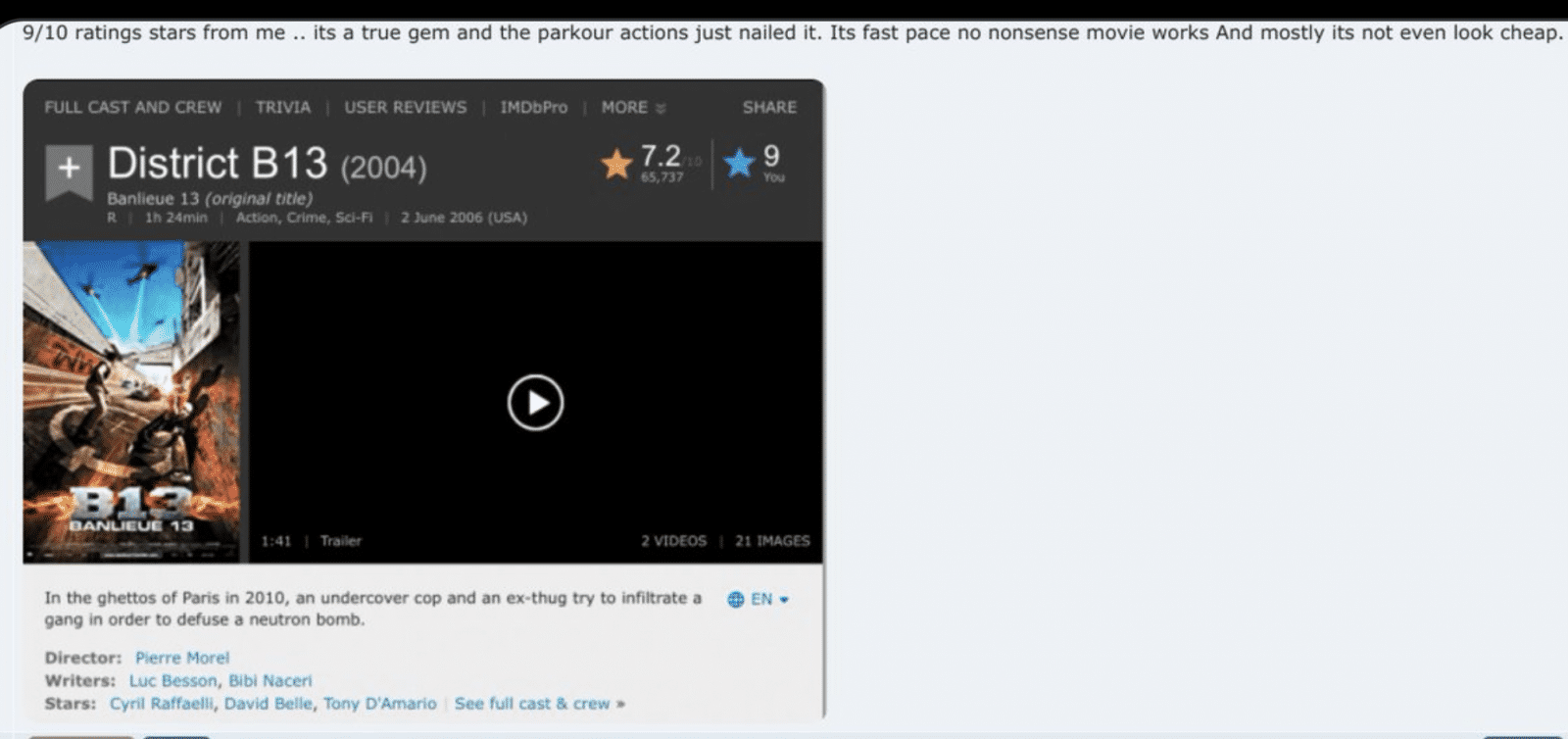View the 21 IMAGES gallery
Image resolution: width=1568 pixels, height=739 pixels.
tap(772, 541)
